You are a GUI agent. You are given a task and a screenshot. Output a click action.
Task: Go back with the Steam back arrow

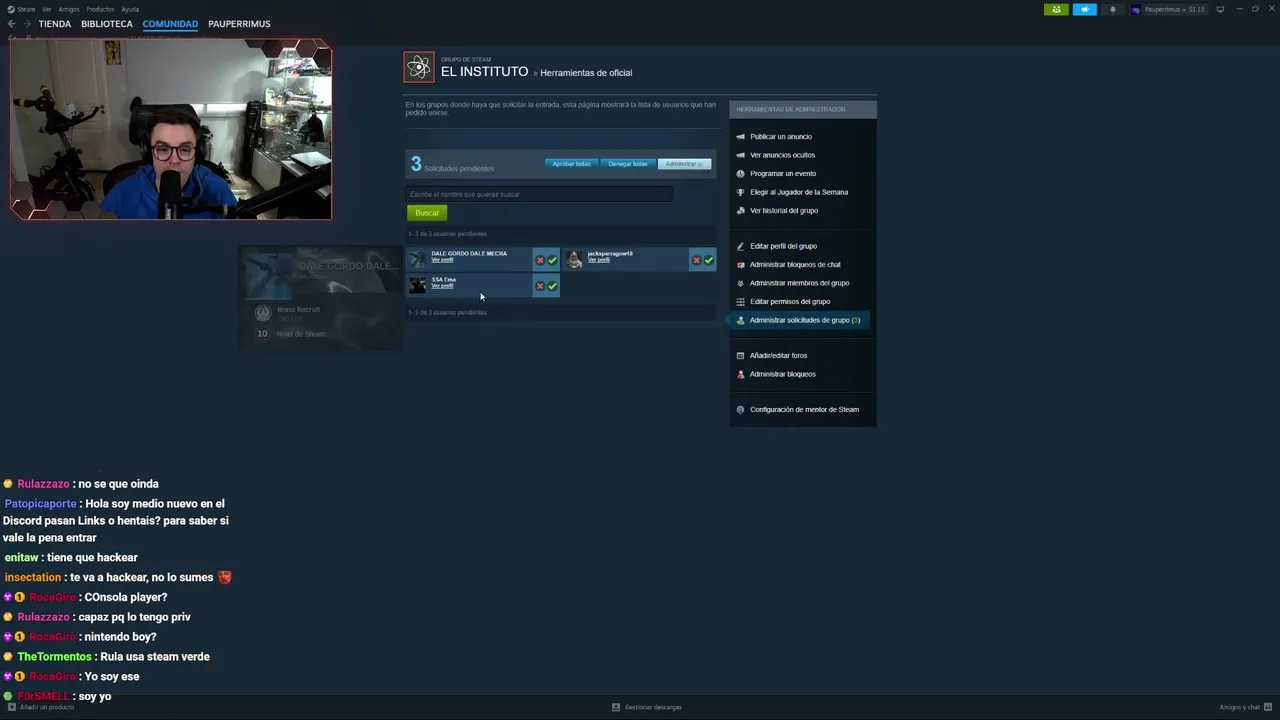click(12, 24)
